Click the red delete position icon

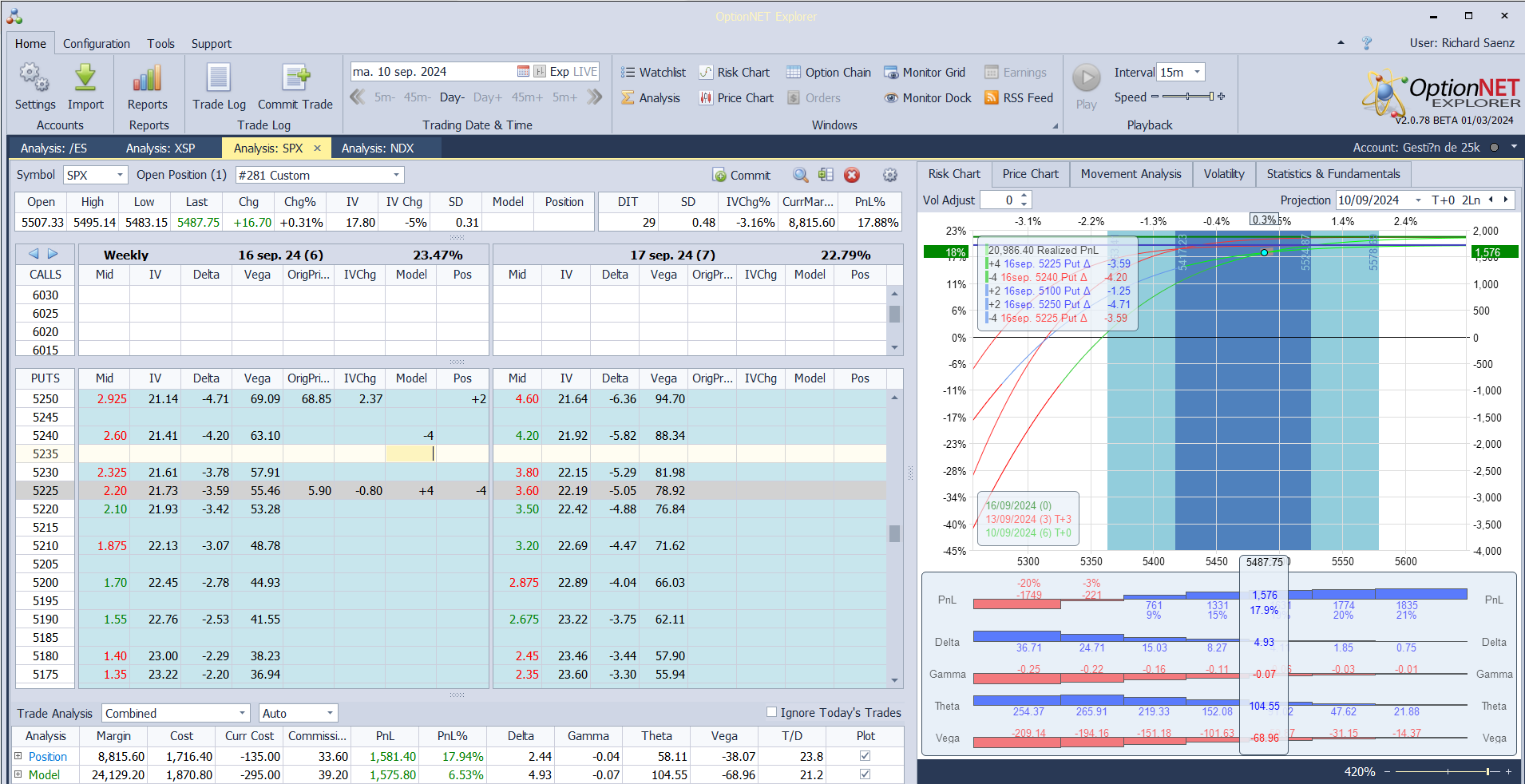point(852,176)
